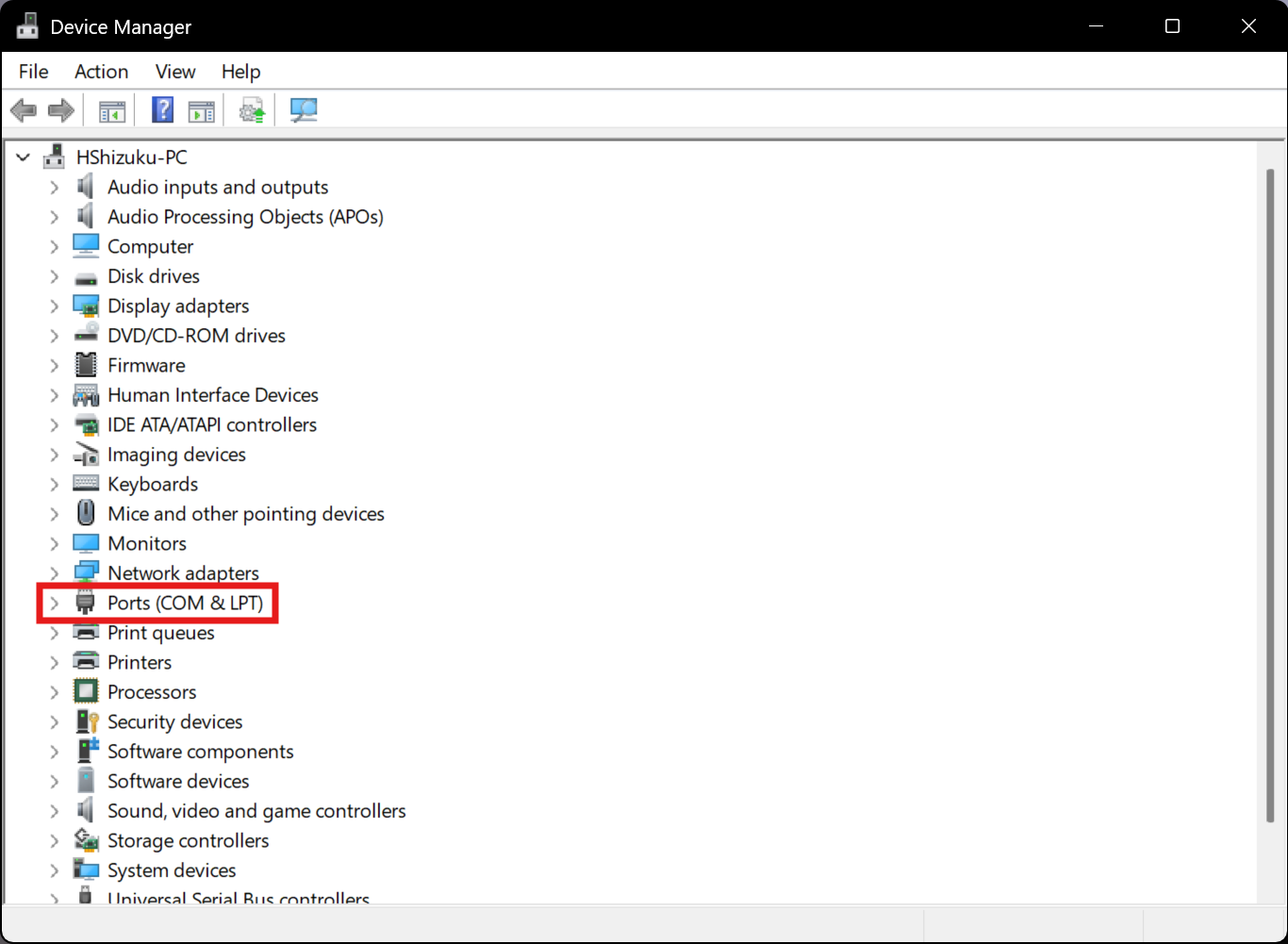
Task: Click the Update device driver toolbar icon
Action: pyautogui.click(x=252, y=110)
